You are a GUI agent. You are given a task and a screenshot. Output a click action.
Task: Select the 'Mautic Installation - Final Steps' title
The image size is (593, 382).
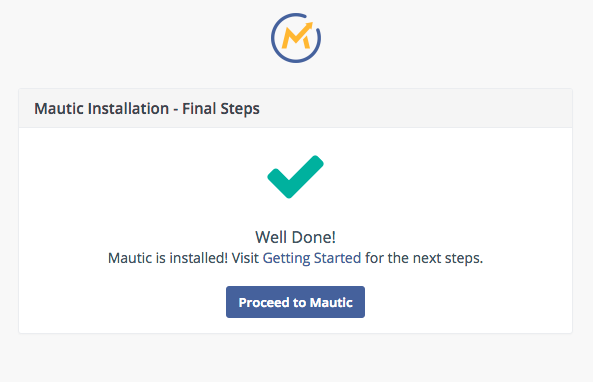147,109
